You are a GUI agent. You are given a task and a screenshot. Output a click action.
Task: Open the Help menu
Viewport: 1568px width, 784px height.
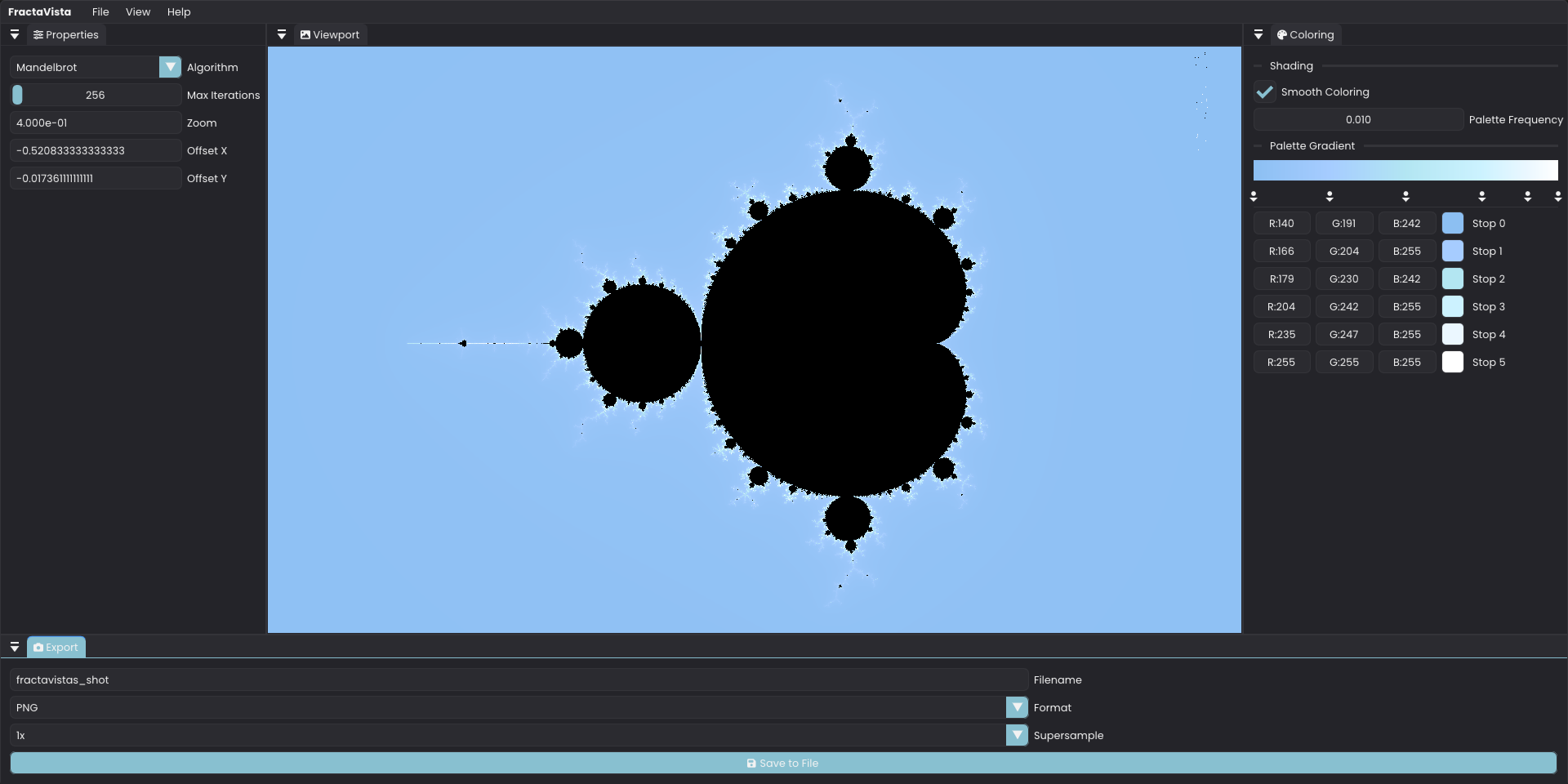[x=179, y=11]
